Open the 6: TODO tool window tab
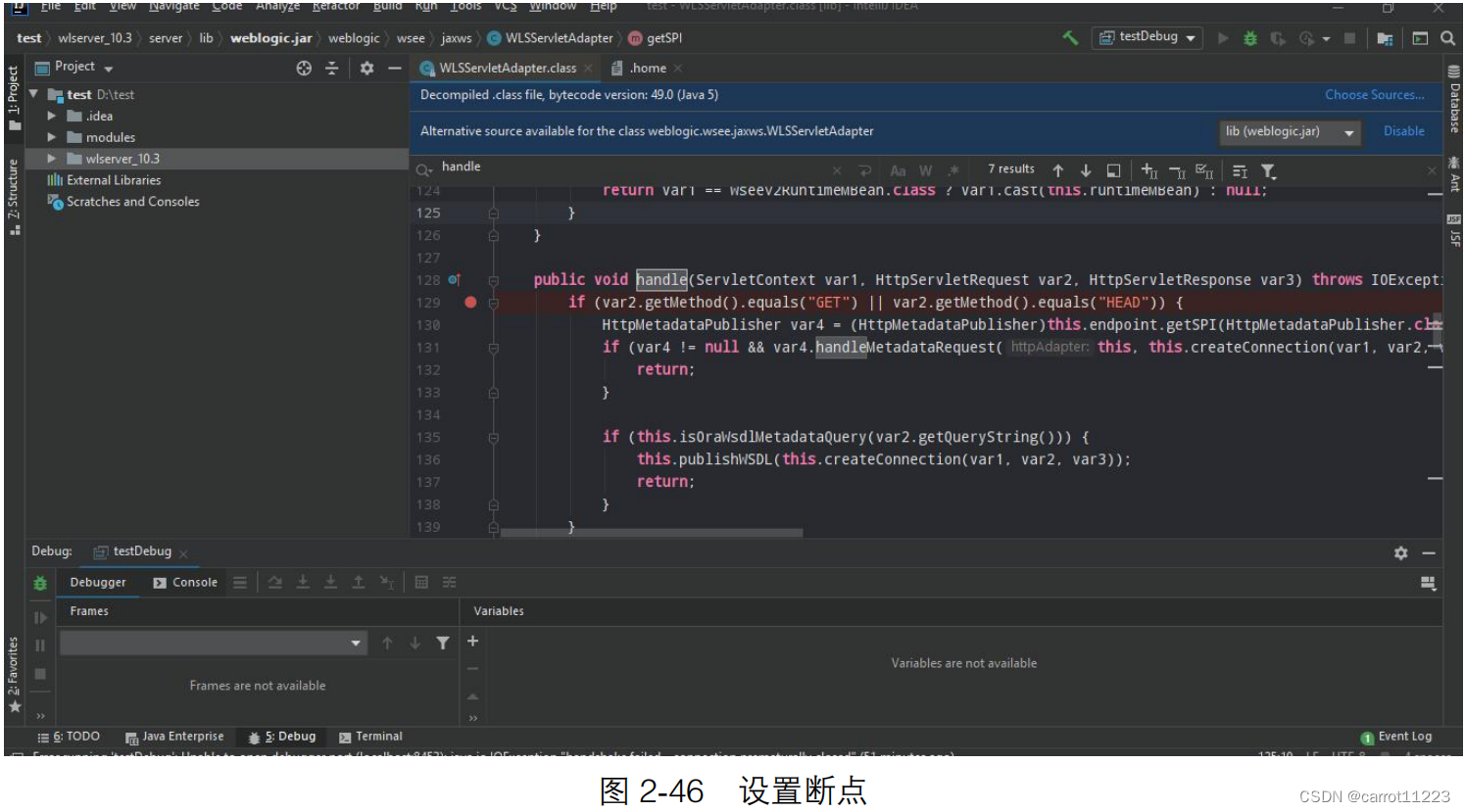Screen dimensions: 1465x812 69,737
